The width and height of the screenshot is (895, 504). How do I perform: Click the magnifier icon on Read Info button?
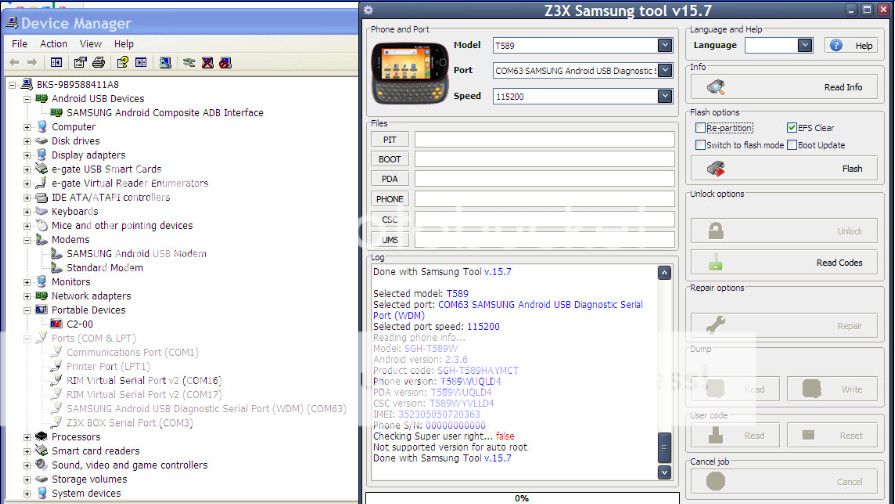pos(716,87)
